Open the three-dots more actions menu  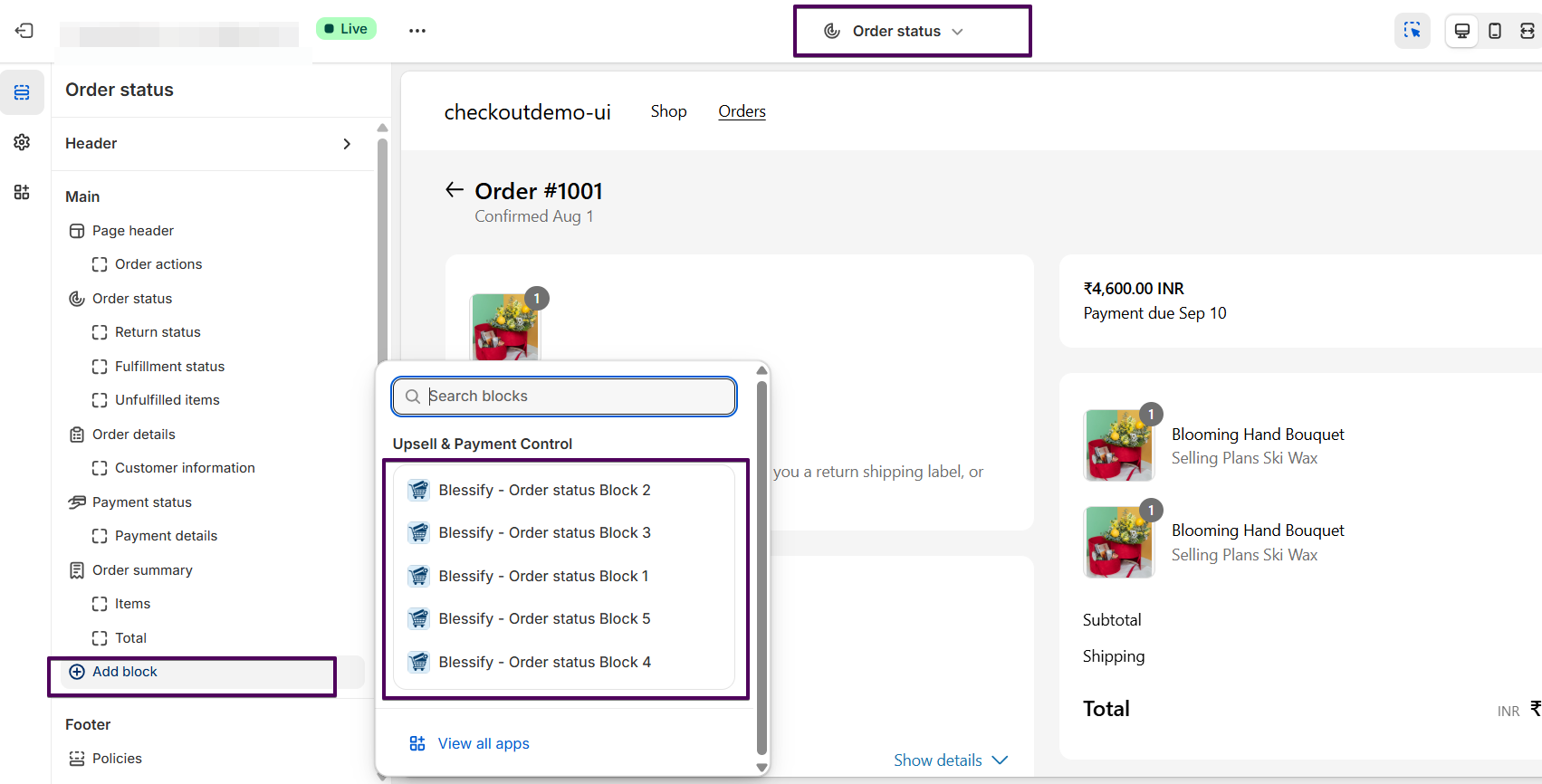pos(417,31)
